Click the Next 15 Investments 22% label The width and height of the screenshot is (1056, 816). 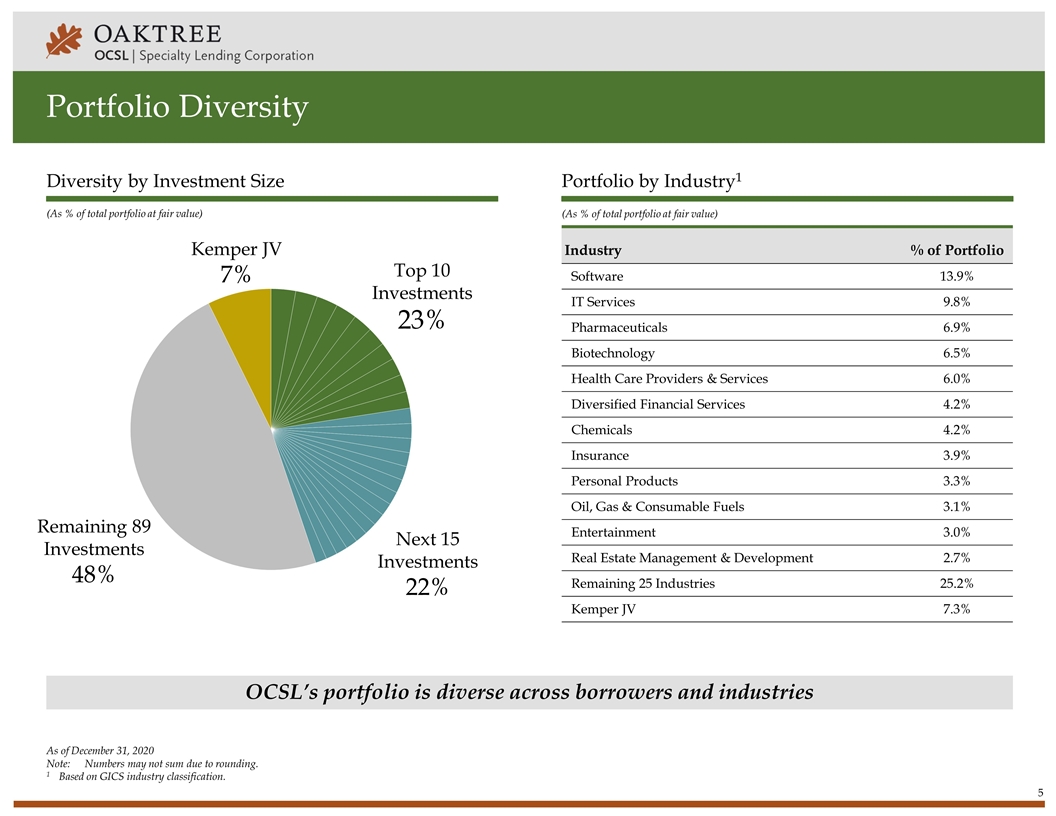[x=427, y=563]
